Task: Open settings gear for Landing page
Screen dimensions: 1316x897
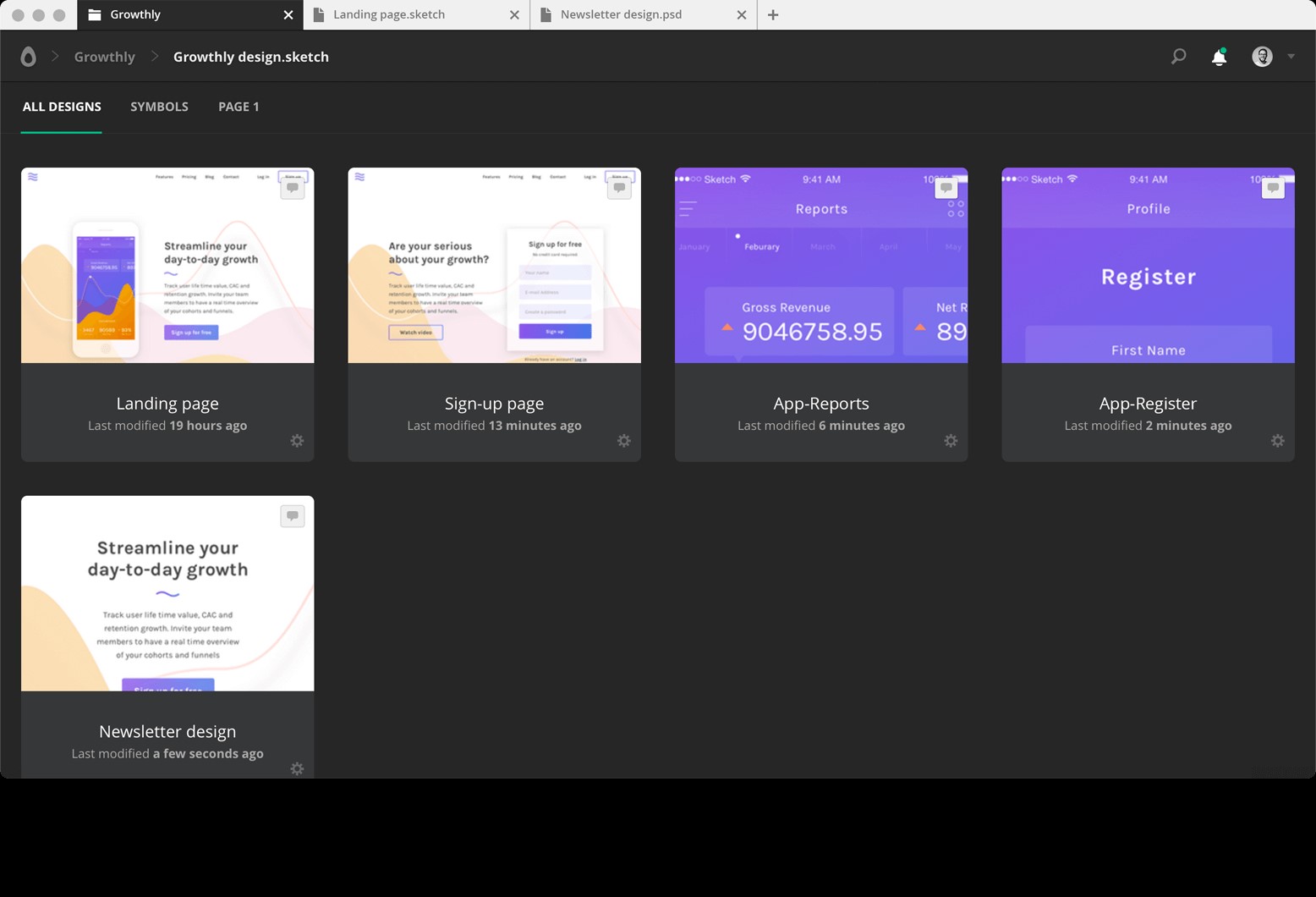Action: pos(297,441)
